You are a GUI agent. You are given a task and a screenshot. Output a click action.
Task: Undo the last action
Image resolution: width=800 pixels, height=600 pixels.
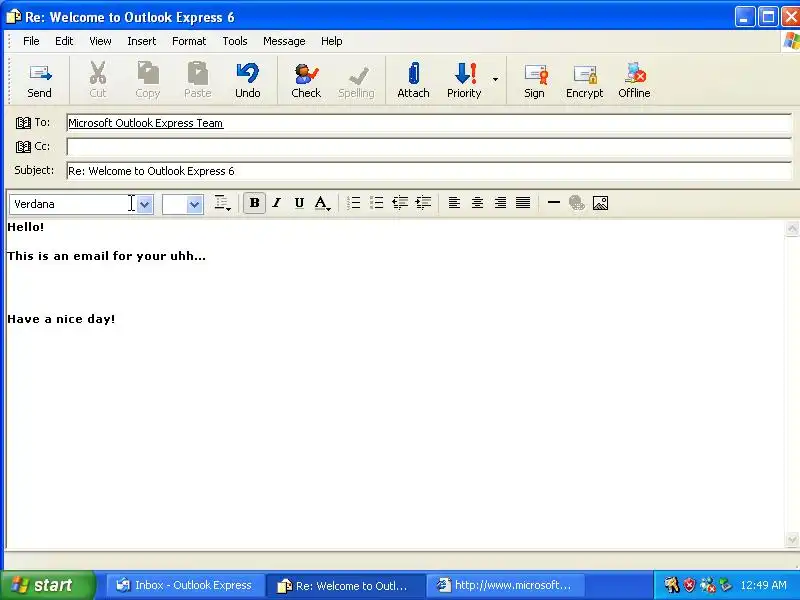coord(247,81)
